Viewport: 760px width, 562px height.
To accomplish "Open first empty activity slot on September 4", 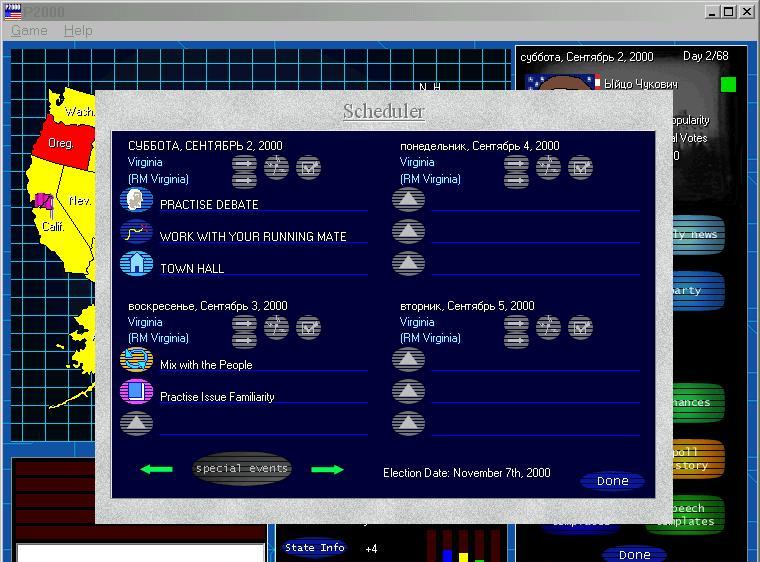I will pyautogui.click(x=408, y=201).
